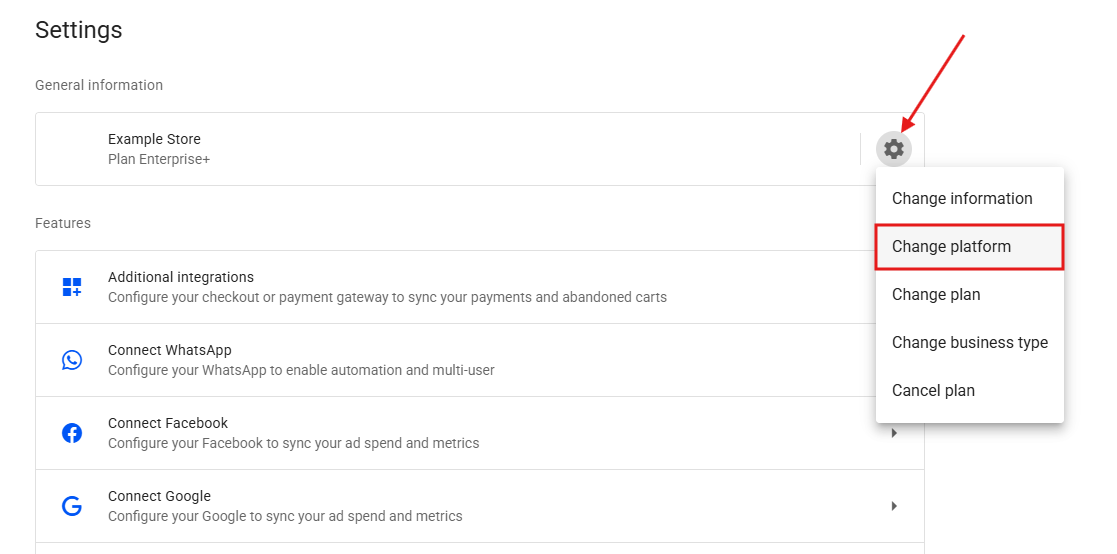Image resolution: width=1117 pixels, height=554 pixels.
Task: Pick Change business type from the menu
Action: click(970, 342)
